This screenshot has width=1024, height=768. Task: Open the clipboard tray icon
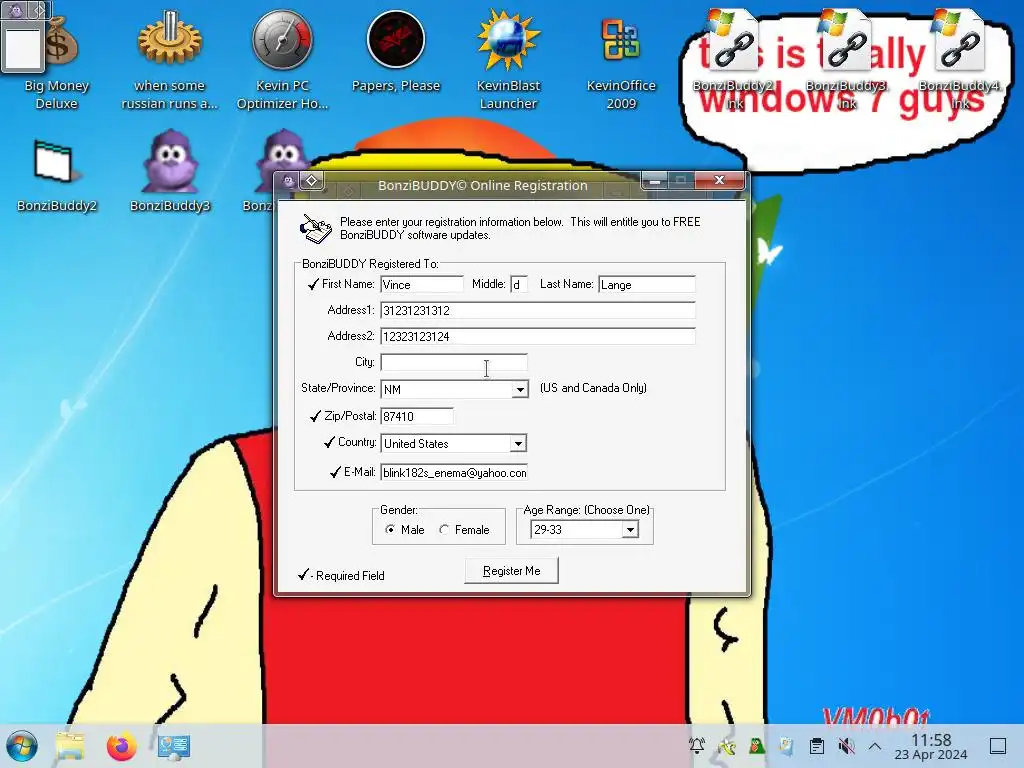coord(816,746)
